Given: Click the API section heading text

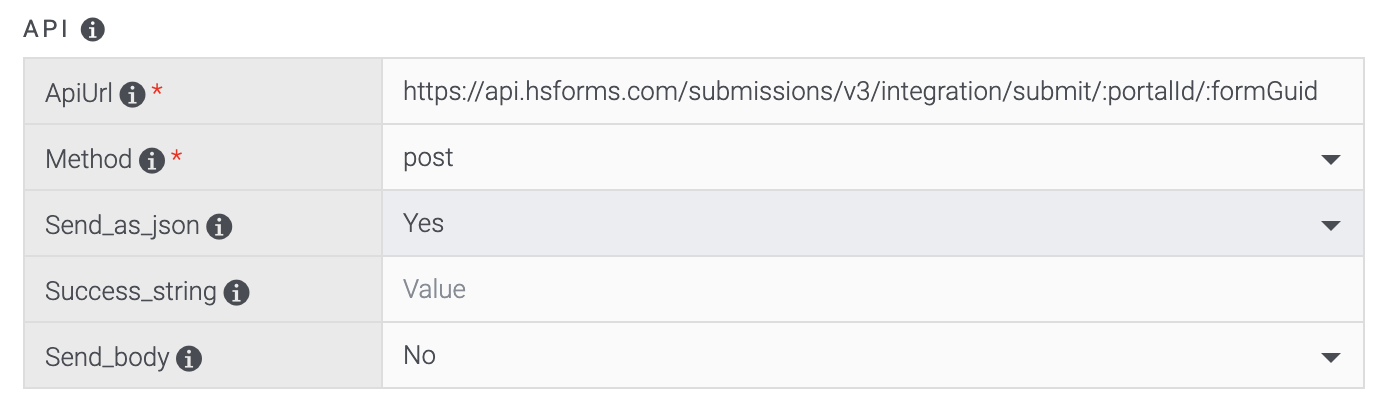Looking at the screenshot, I should pos(46,30).
